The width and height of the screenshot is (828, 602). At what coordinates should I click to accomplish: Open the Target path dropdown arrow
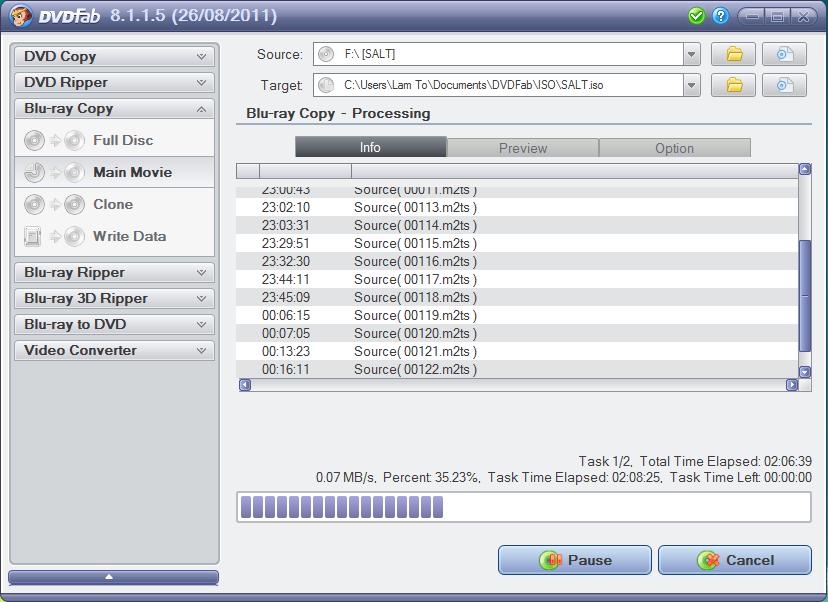(x=691, y=85)
